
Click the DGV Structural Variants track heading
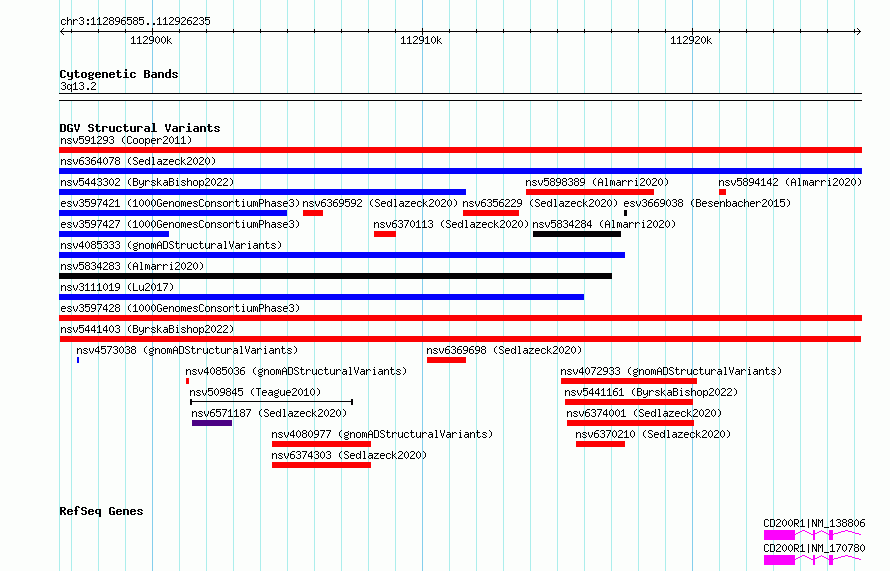coord(140,128)
